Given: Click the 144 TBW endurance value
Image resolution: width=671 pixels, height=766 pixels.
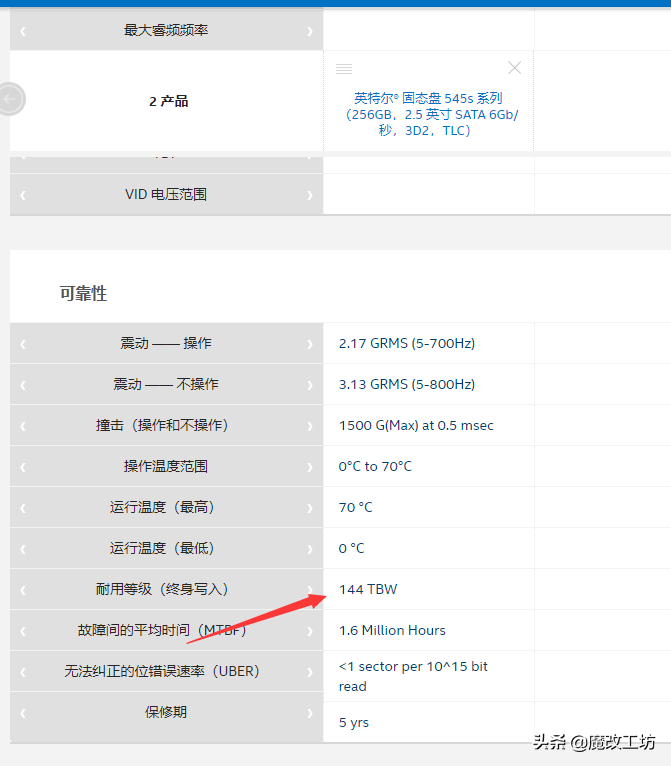Looking at the screenshot, I should coord(368,590).
